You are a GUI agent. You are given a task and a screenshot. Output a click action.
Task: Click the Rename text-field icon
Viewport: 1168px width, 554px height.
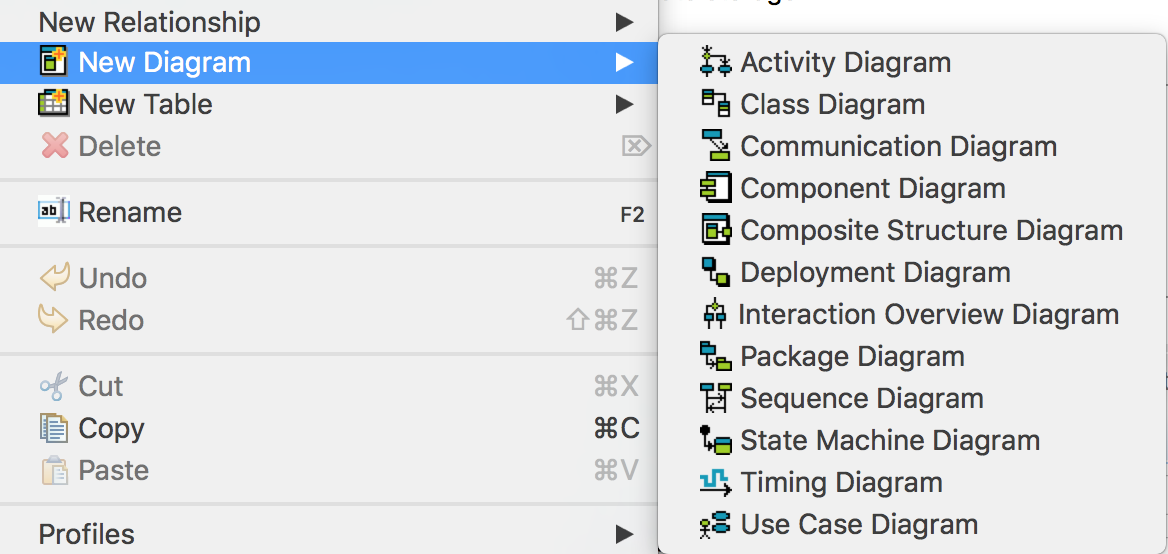click(54, 211)
